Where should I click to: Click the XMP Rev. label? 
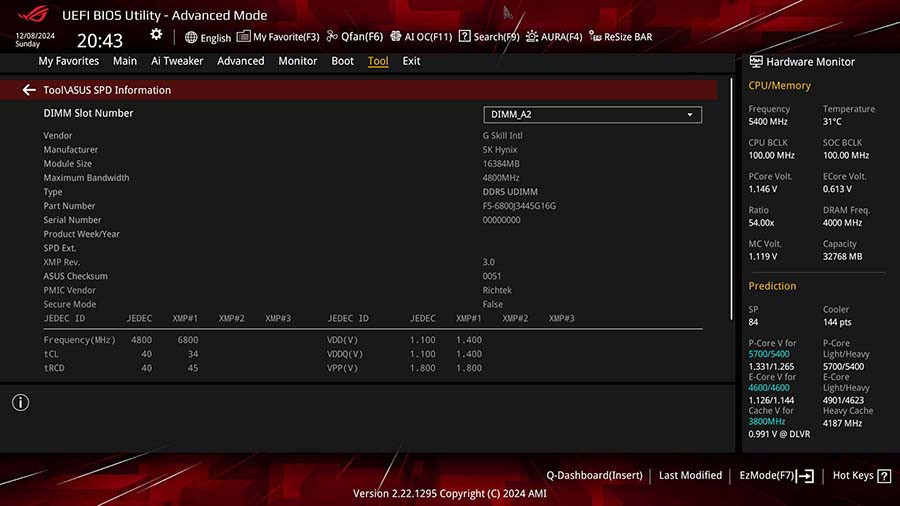click(x=61, y=262)
